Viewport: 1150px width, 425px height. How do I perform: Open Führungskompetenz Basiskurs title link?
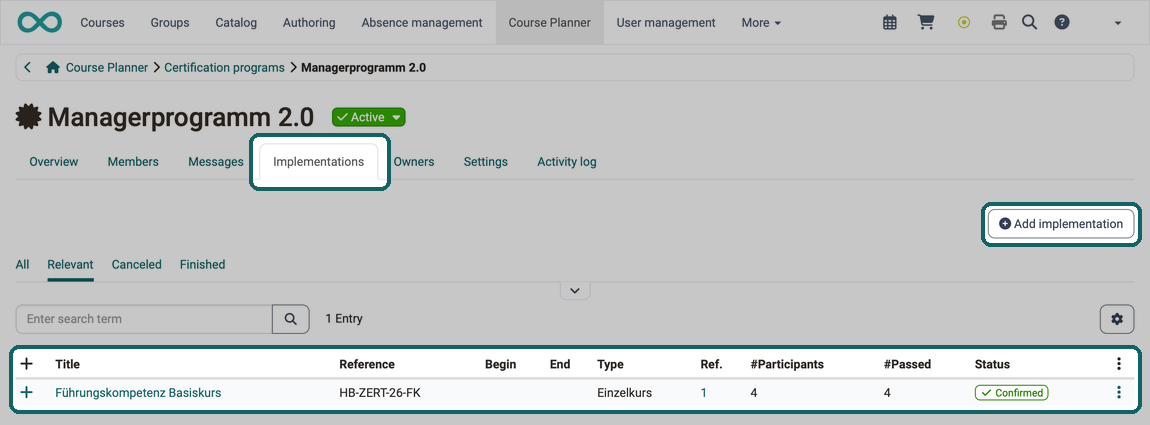pyautogui.click(x=138, y=393)
